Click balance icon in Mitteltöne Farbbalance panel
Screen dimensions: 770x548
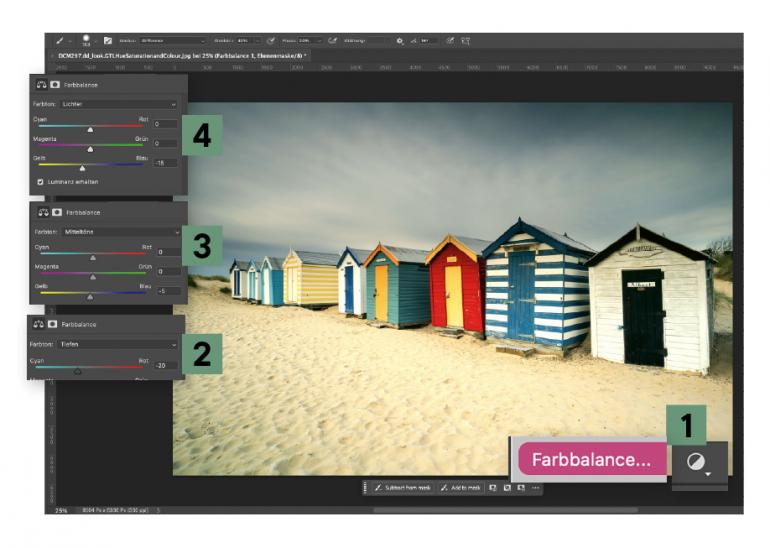pos(44,213)
